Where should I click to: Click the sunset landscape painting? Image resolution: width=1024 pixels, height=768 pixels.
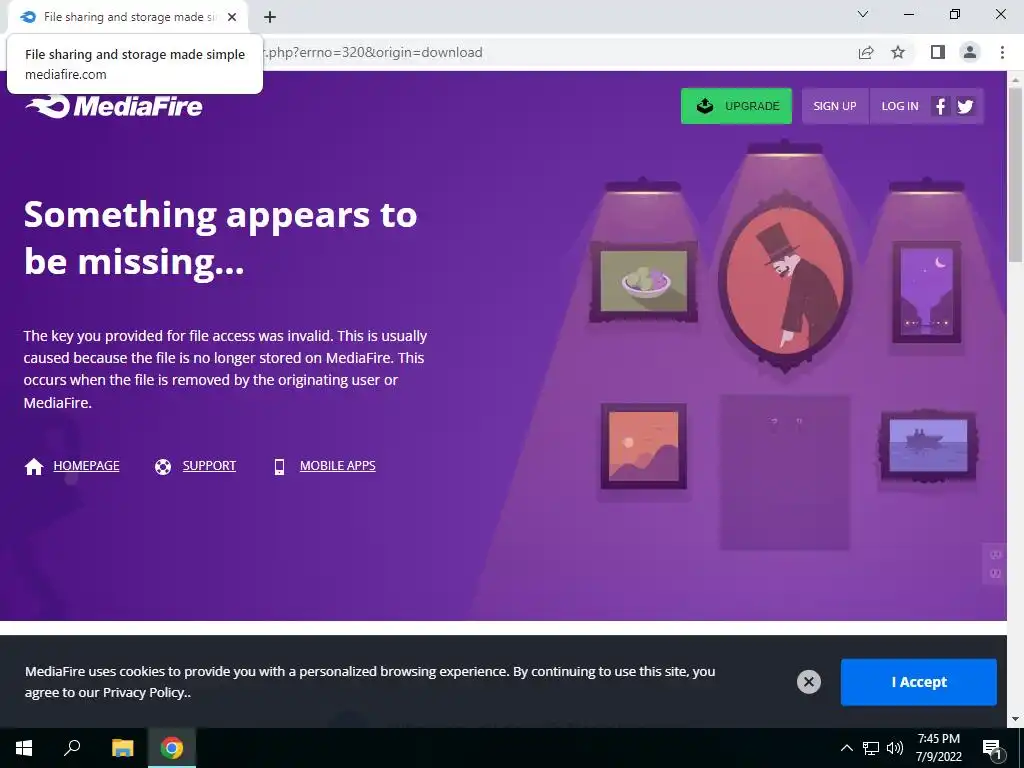tap(644, 446)
